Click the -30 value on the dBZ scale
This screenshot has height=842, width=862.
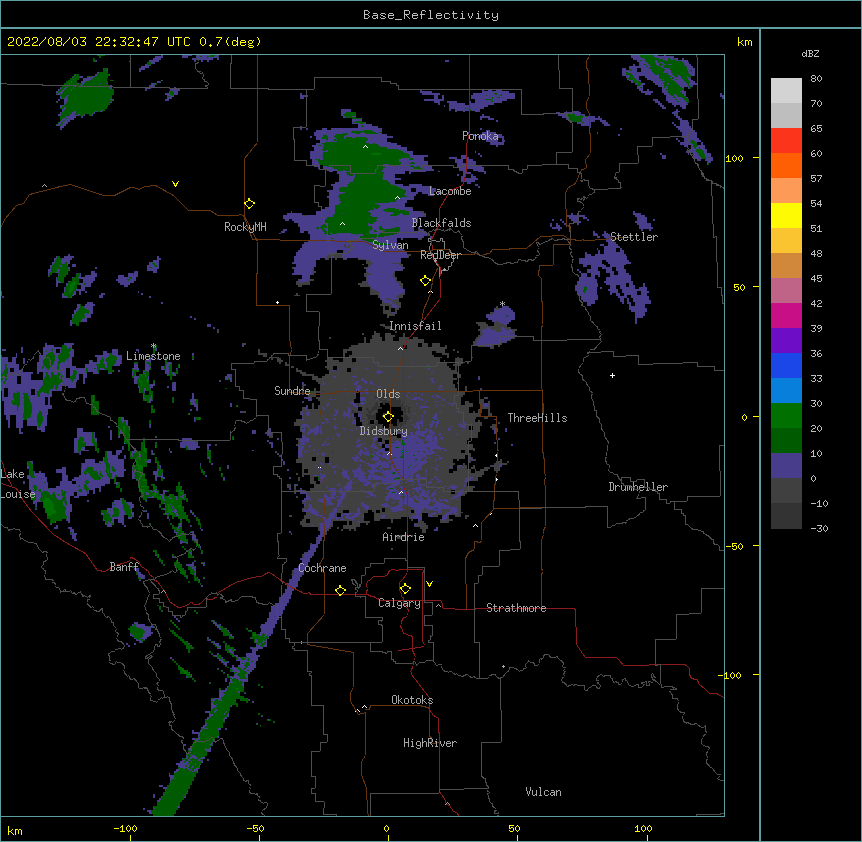coord(819,528)
